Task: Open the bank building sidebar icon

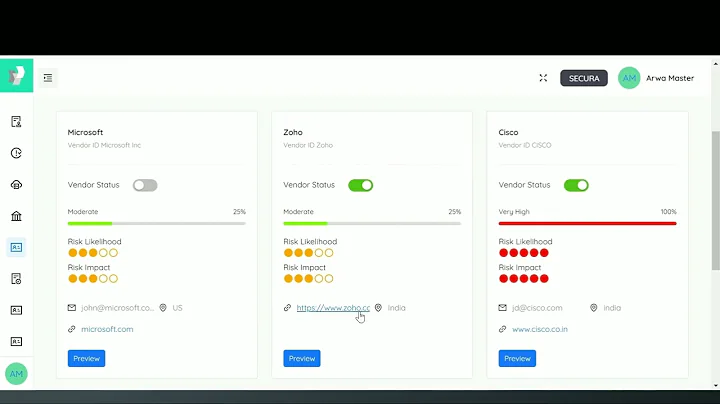Action: click(16, 216)
